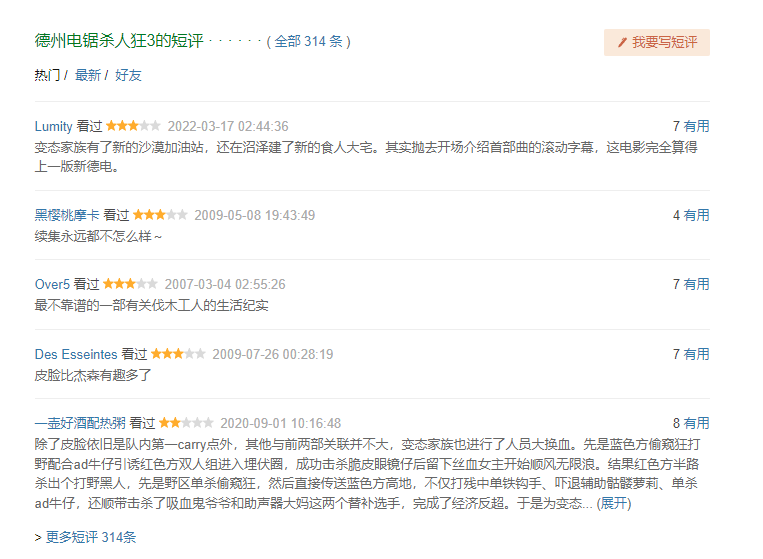Open the 全部 314 条 link
Screen dimensions: 763x559
(x=308, y=42)
